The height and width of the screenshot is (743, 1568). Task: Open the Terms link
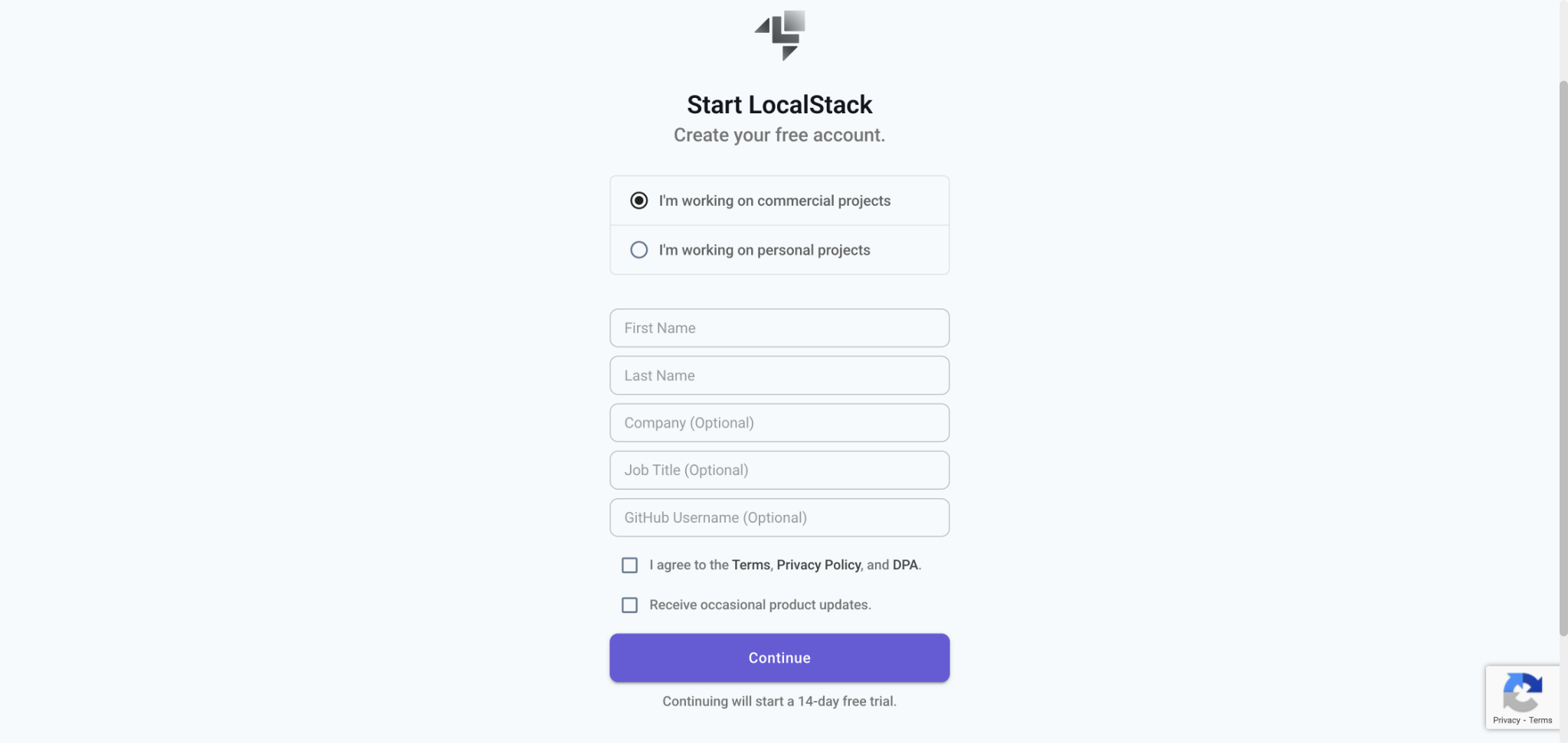pyautogui.click(x=751, y=565)
